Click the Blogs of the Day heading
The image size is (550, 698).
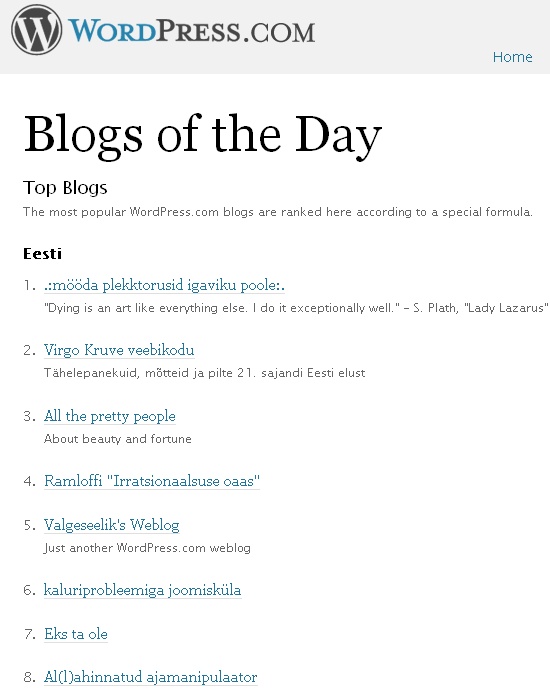pyautogui.click(x=202, y=135)
